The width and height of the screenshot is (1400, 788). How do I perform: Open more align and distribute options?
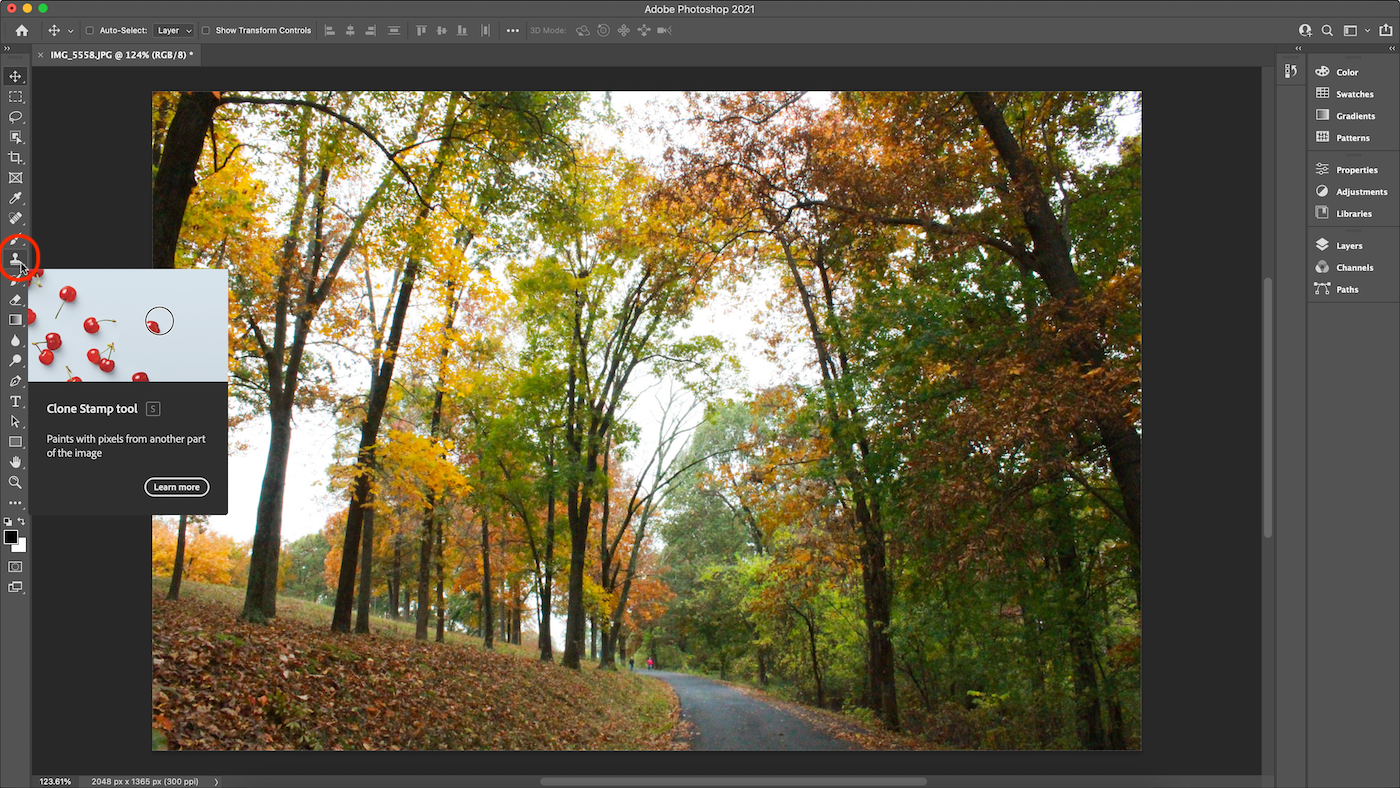(513, 31)
